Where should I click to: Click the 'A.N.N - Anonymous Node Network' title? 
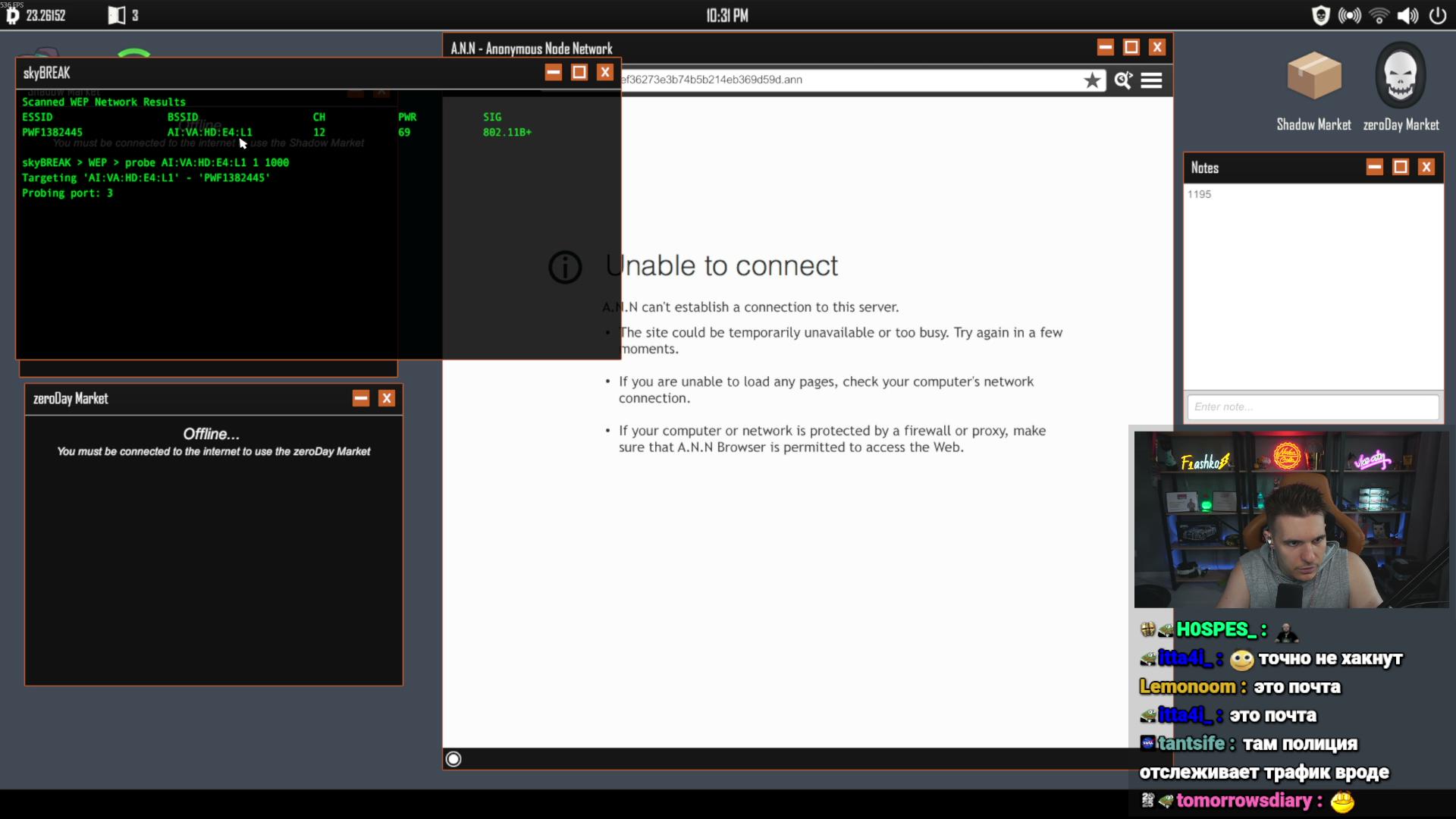[x=532, y=49]
